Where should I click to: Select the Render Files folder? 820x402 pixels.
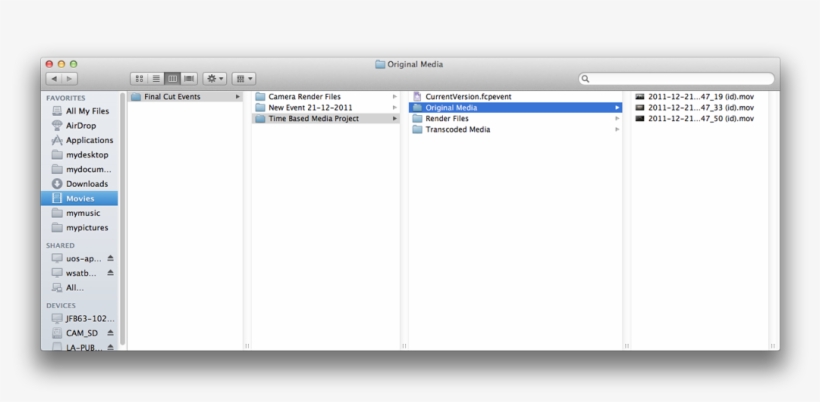point(516,119)
